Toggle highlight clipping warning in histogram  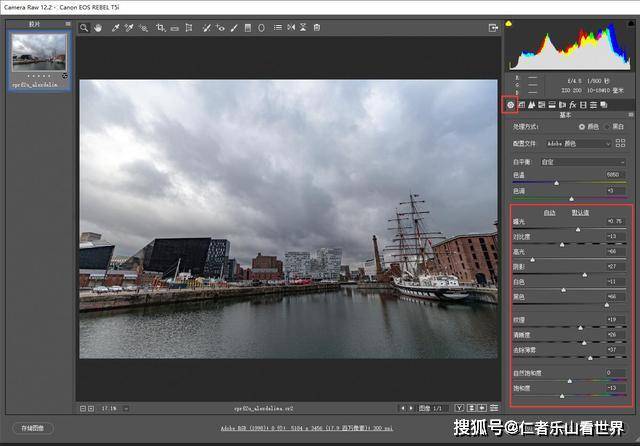[x=630, y=24]
